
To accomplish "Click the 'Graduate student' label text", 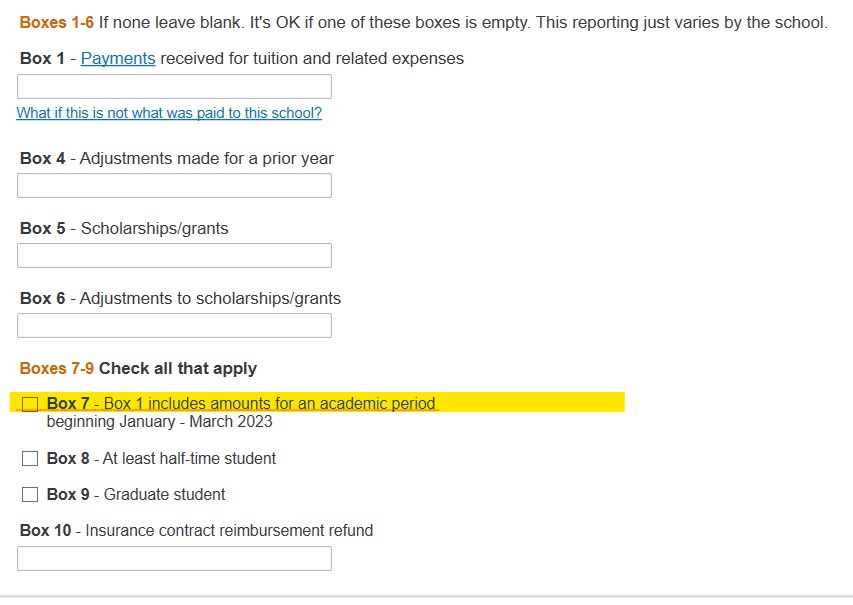I will pos(165,495).
